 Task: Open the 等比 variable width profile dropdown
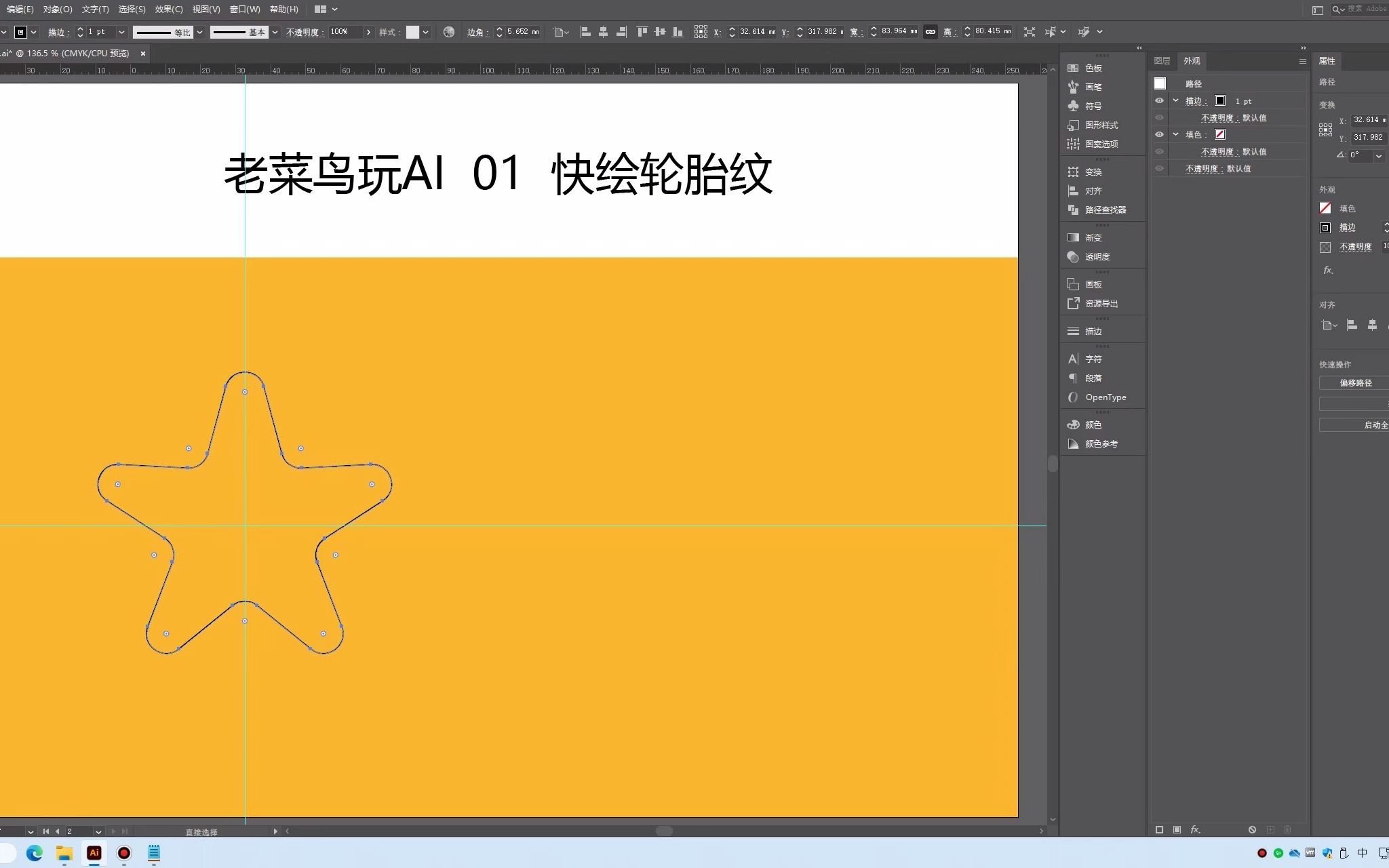[199, 32]
